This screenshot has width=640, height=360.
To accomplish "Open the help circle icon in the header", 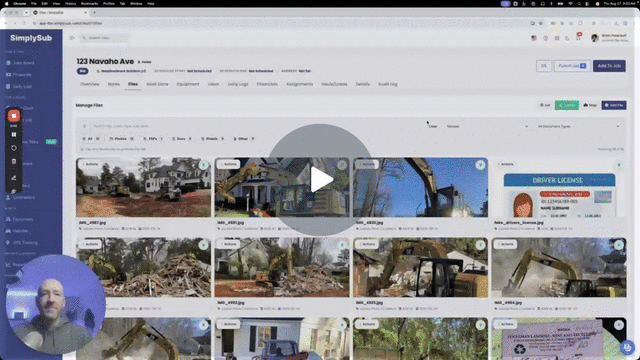I will click(545, 38).
